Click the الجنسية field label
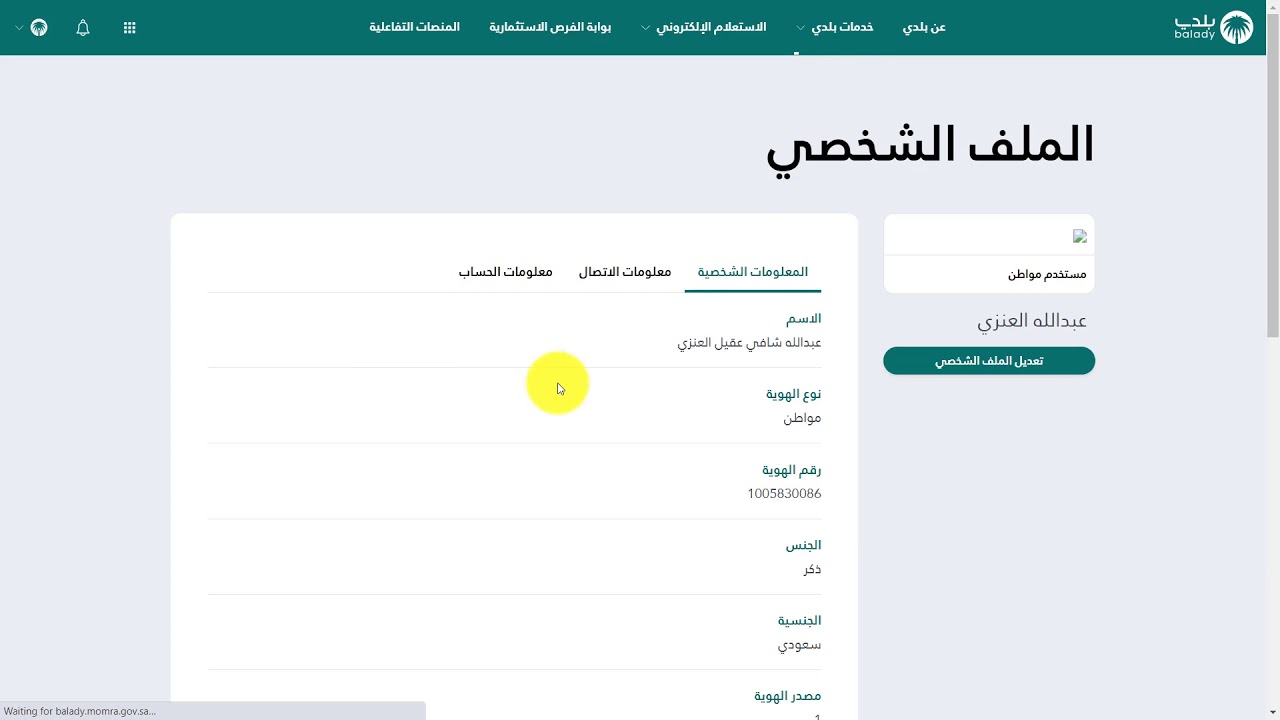 800,621
